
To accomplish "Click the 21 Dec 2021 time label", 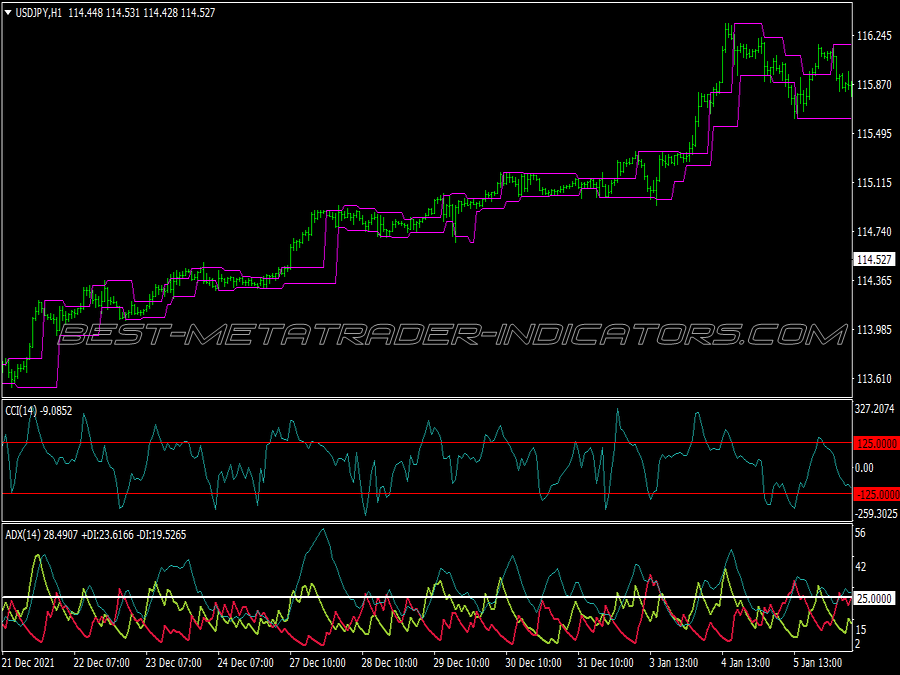I will (x=28, y=663).
